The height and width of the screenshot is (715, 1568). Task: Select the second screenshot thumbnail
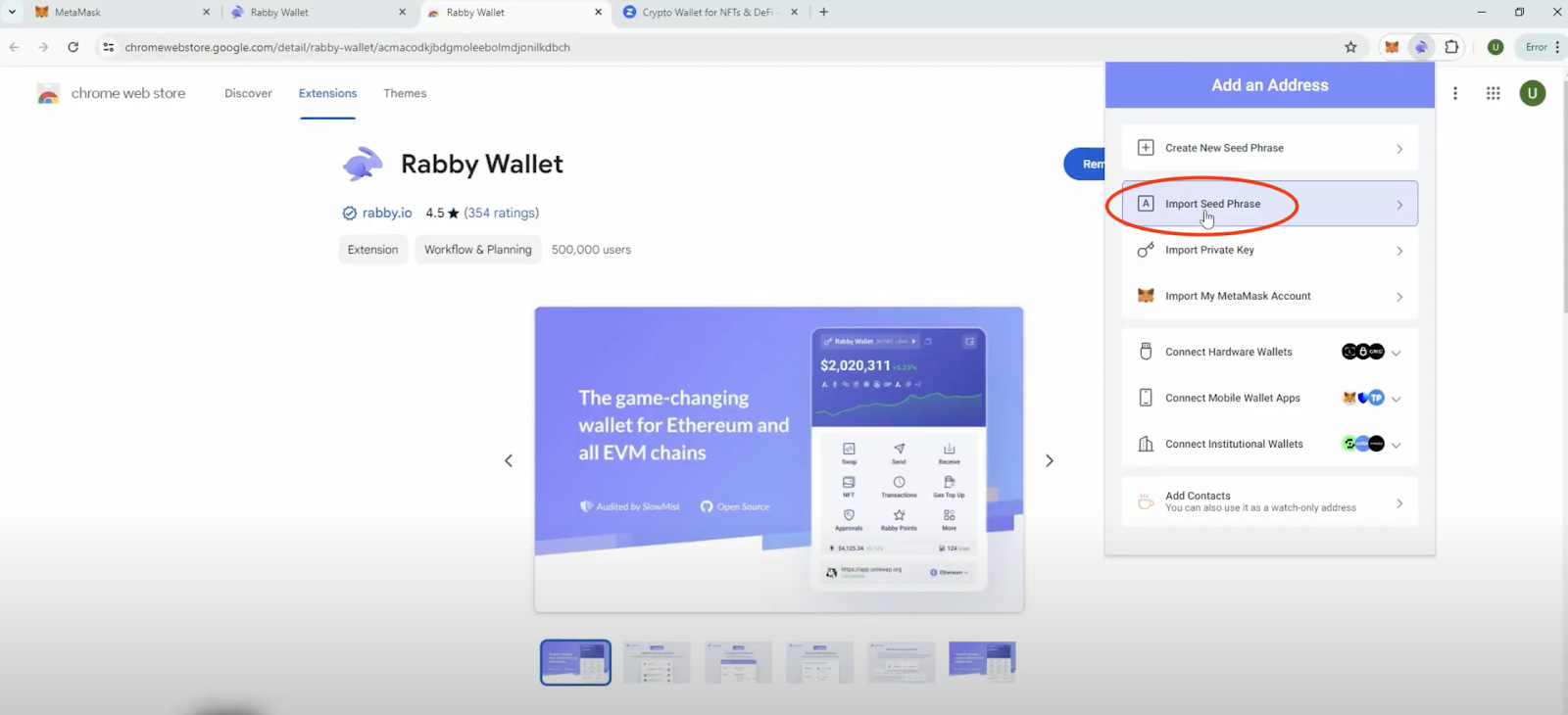pos(657,663)
